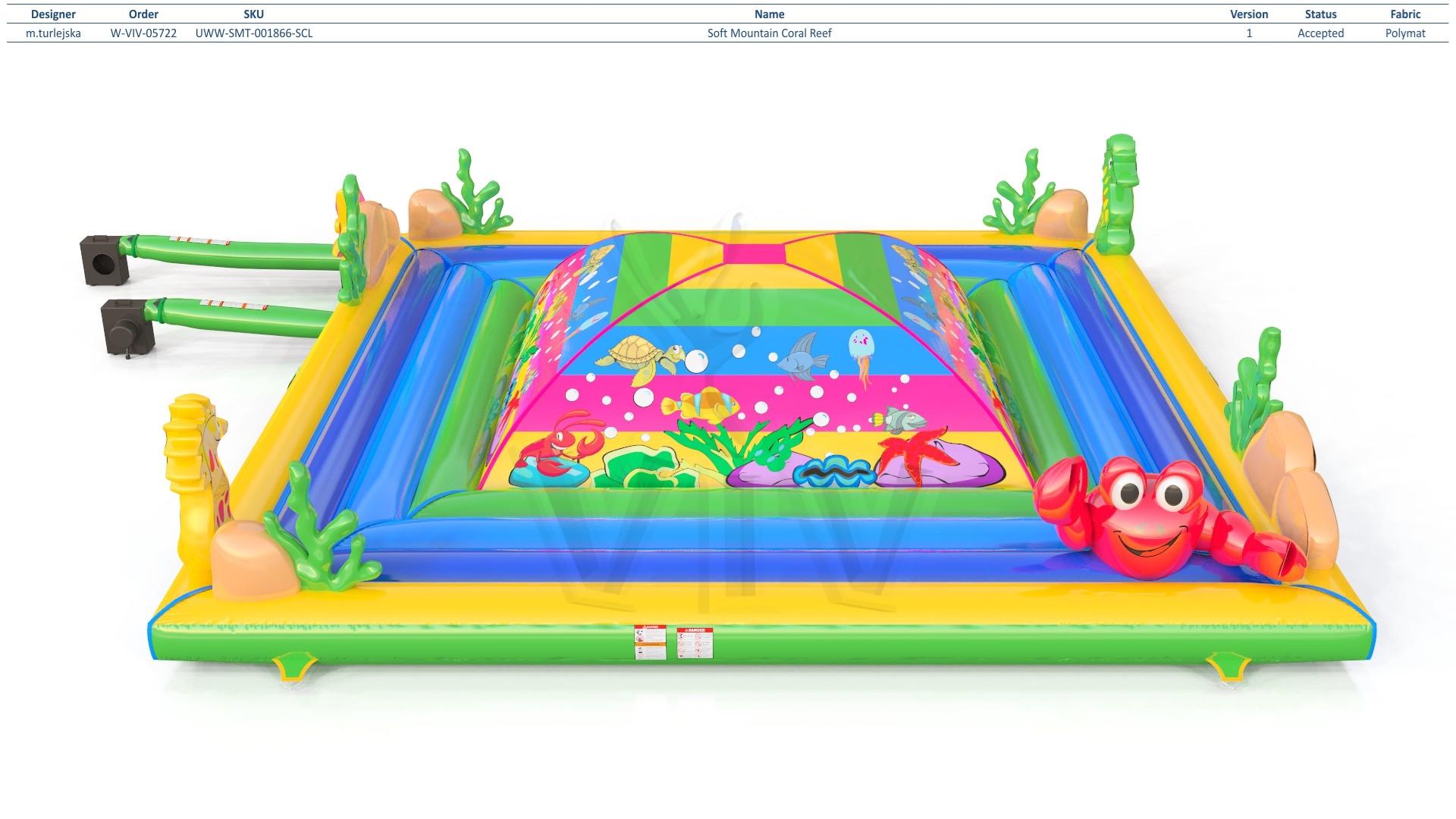Click the pink square atop the dome
Viewport: 1456px width, 819px height.
tap(754, 253)
